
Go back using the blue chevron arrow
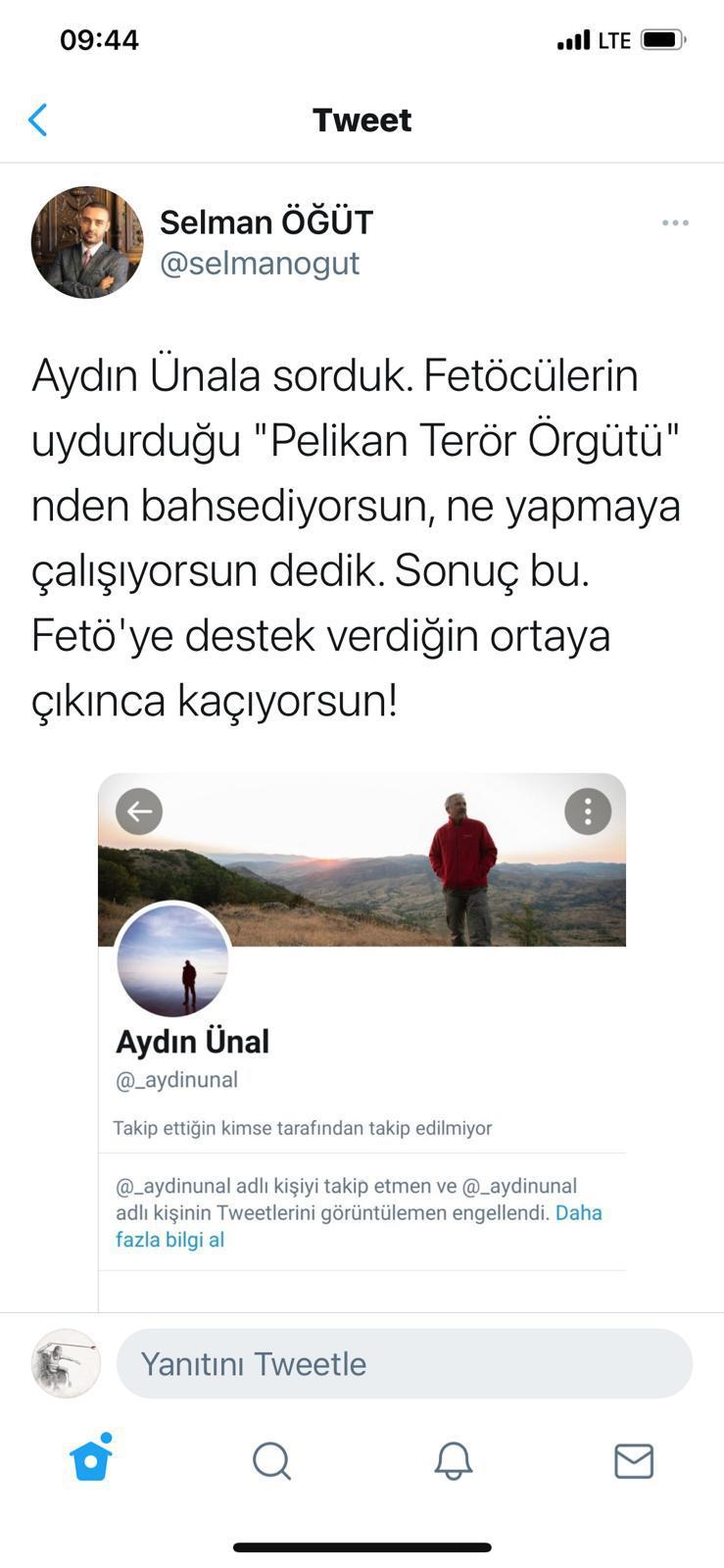coord(37,120)
